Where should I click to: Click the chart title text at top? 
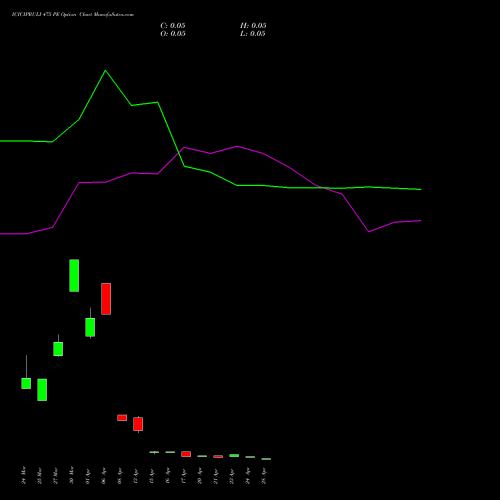[x=73, y=15]
